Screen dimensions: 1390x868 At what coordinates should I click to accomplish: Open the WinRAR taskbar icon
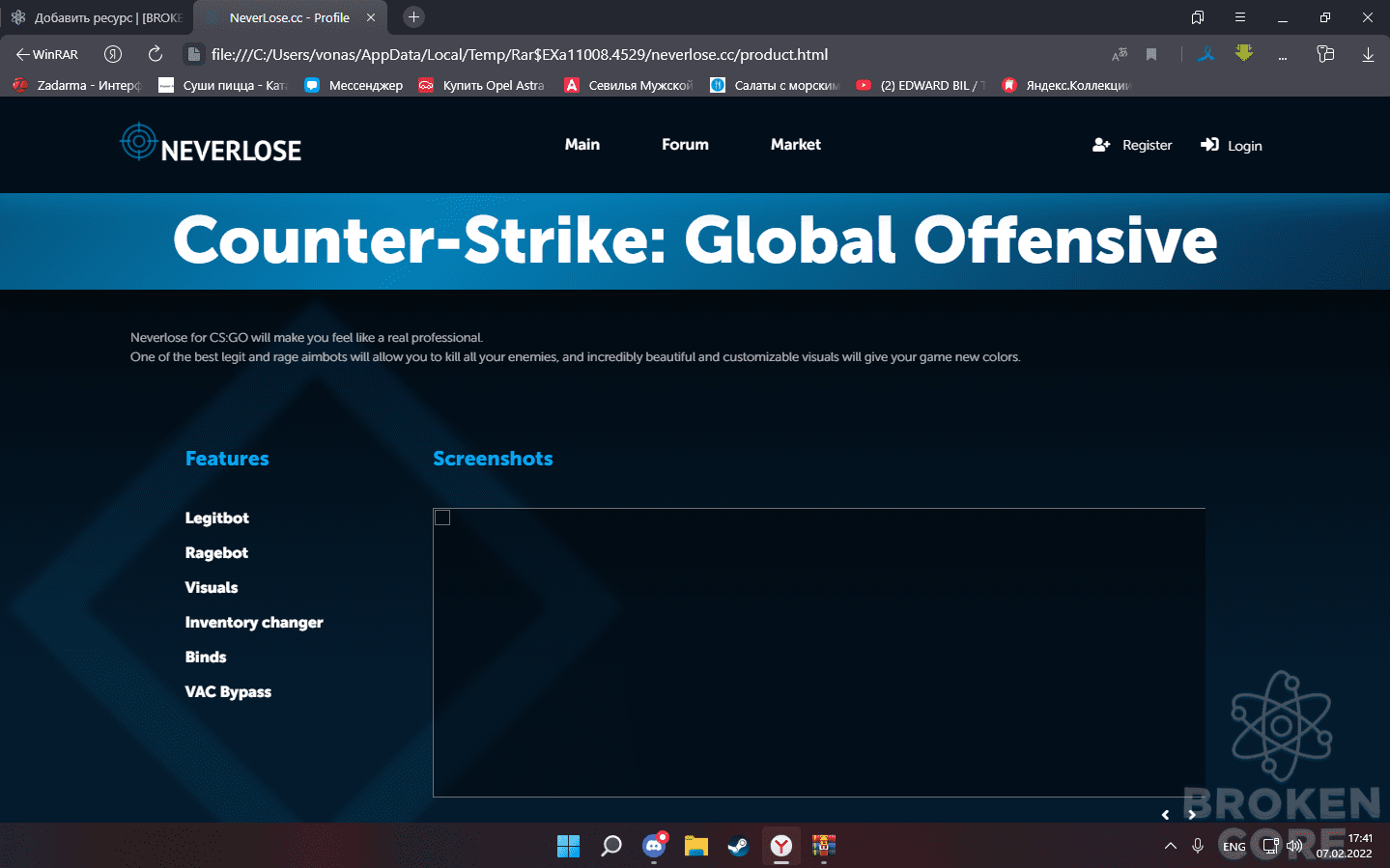tap(823, 846)
